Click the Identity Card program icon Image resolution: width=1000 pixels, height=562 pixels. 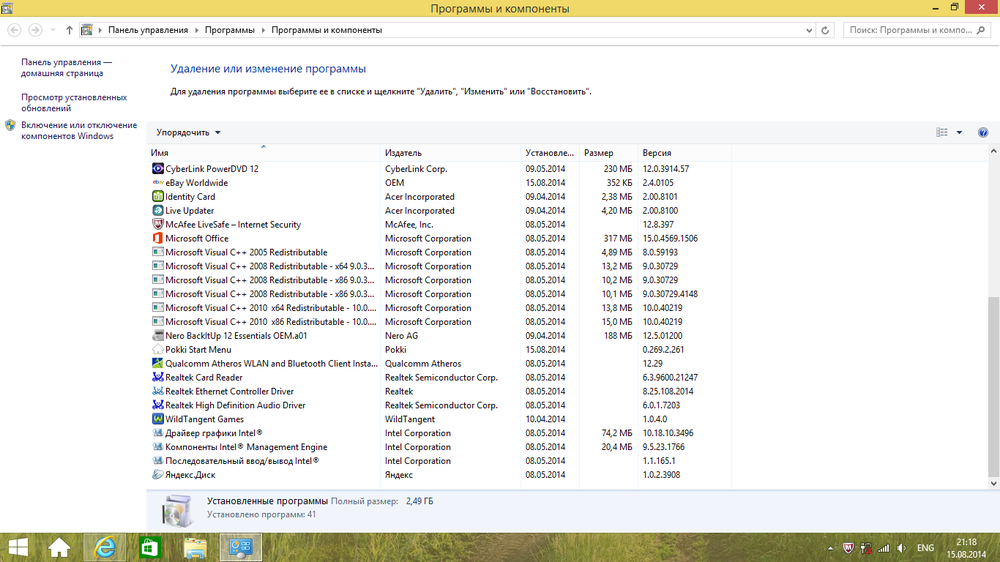(158, 196)
